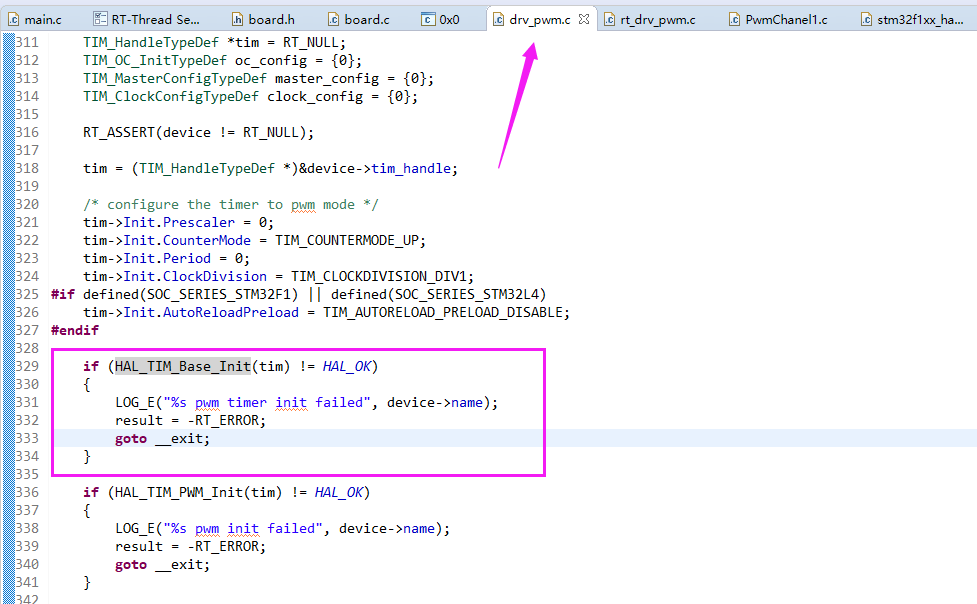Click the board.h header file icon
Image resolution: width=977 pixels, height=604 pixels.
237,19
